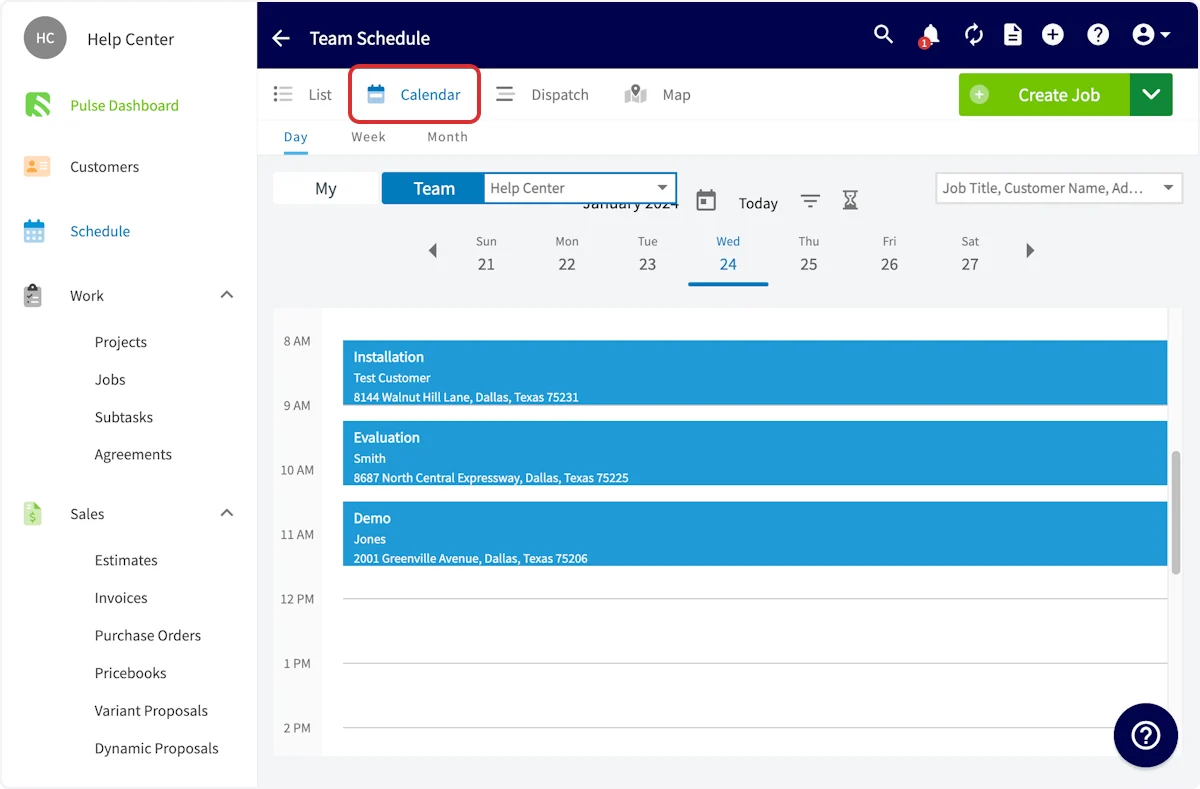Viewport: 1200px width, 789px height.
Task: Open the user account menu icon
Action: [x=1151, y=35]
